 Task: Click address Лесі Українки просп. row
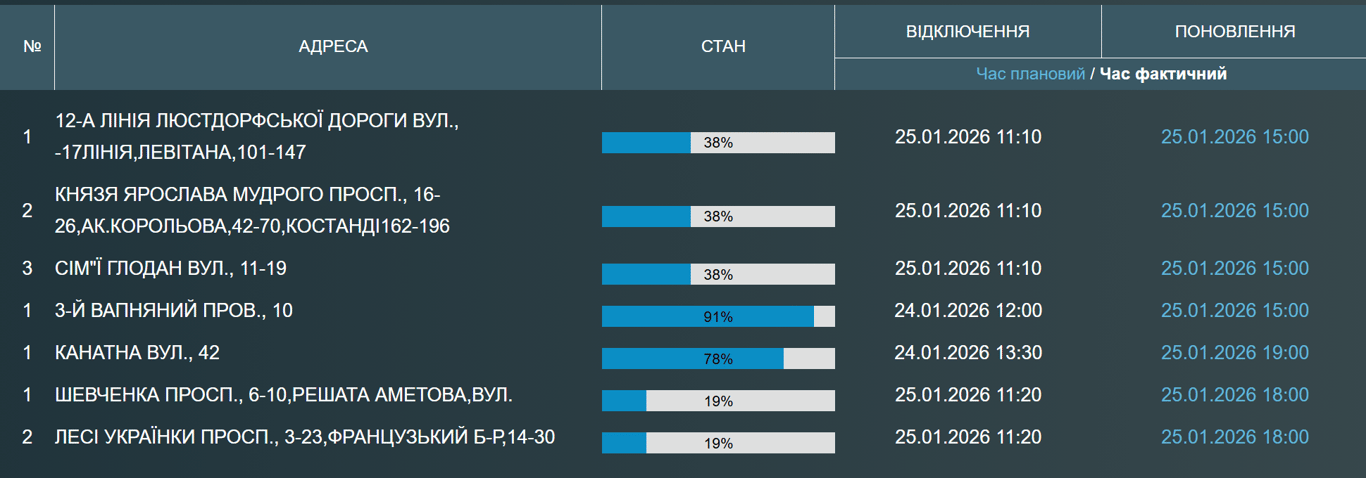pos(305,436)
